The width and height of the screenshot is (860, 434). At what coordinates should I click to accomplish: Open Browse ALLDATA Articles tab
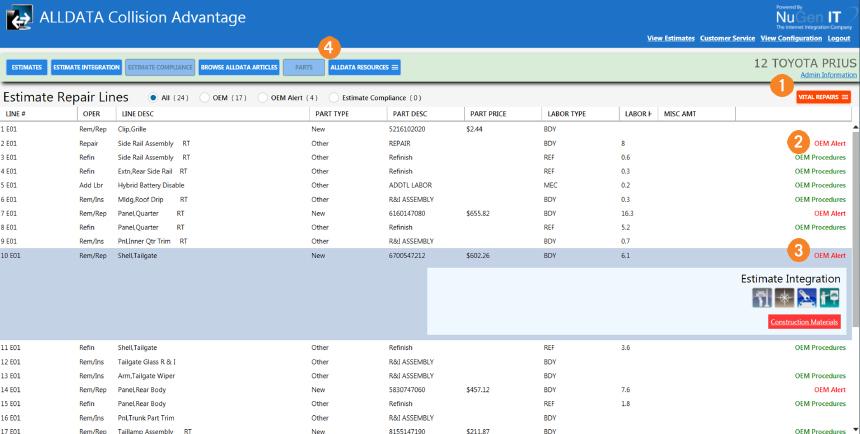pos(239,67)
